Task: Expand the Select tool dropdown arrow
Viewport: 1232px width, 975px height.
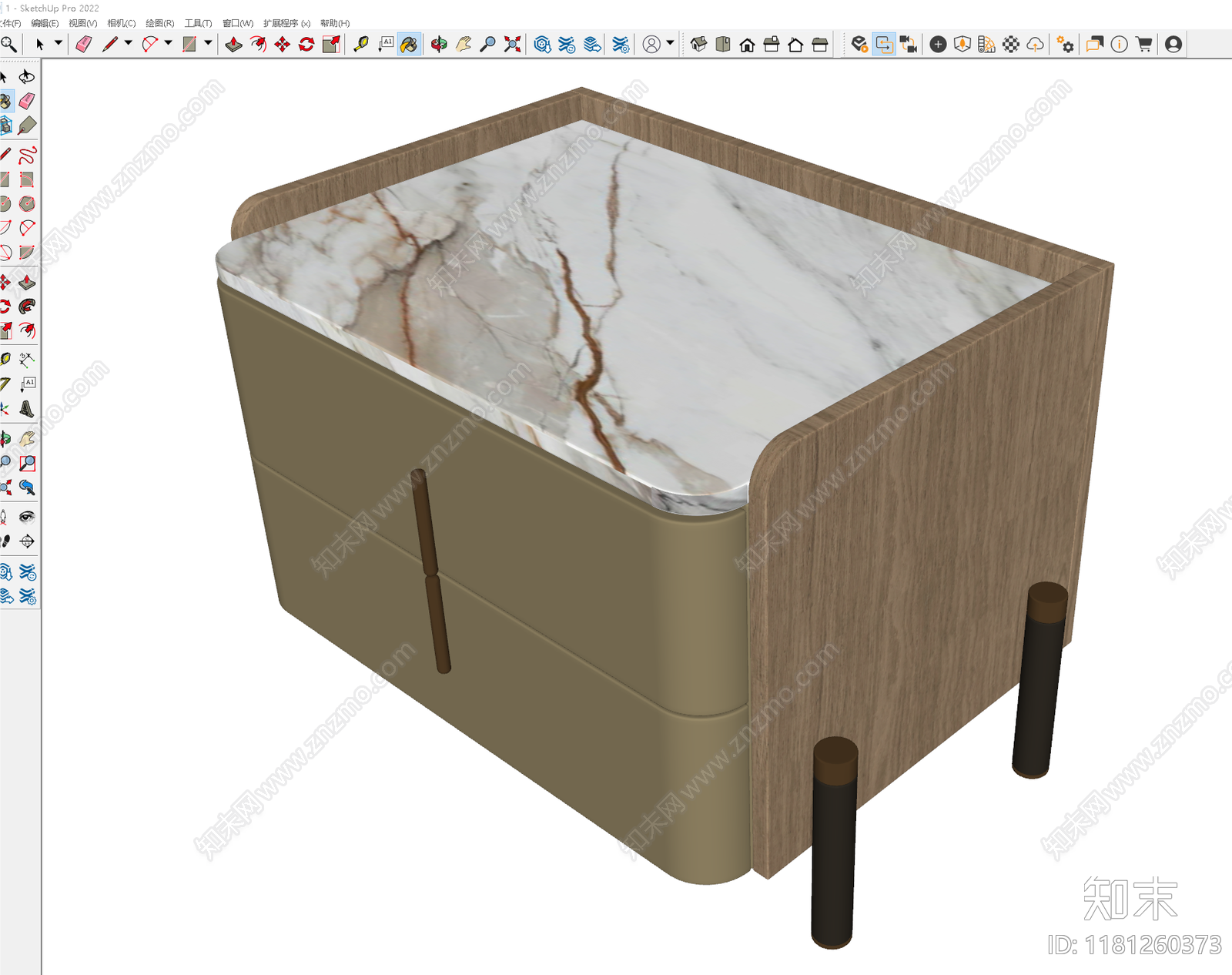Action: pos(58,43)
